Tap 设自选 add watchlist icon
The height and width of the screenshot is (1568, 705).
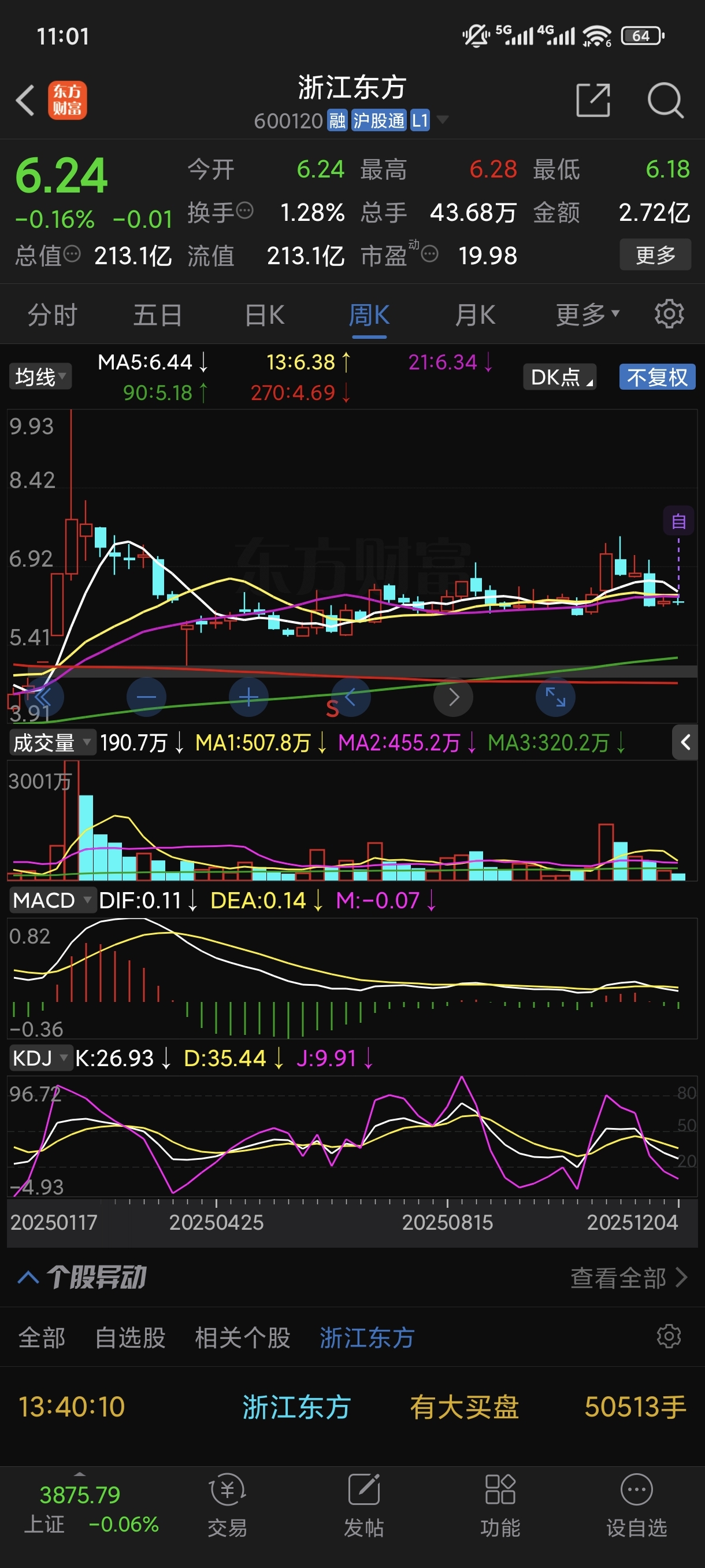637,1506
